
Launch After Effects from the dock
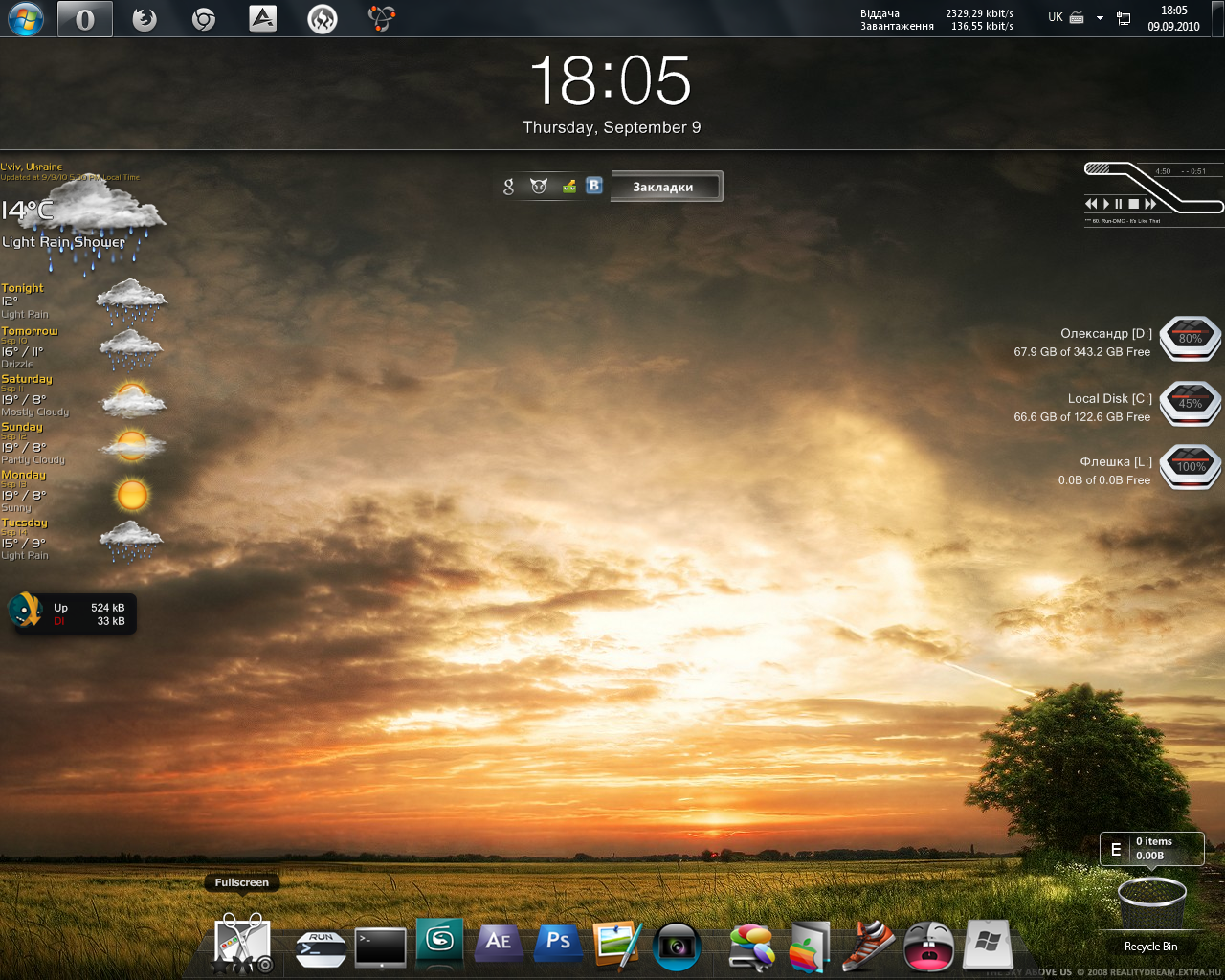click(499, 943)
